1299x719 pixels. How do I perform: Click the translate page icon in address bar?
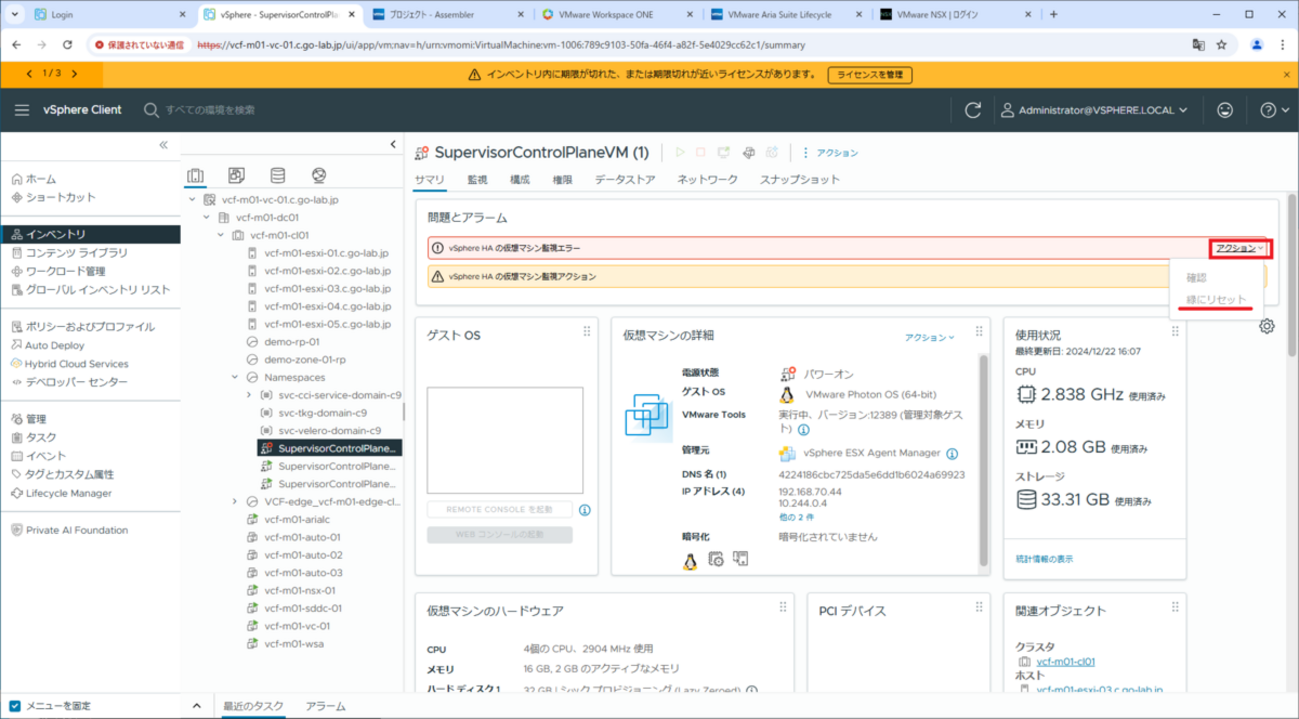[x=1198, y=45]
